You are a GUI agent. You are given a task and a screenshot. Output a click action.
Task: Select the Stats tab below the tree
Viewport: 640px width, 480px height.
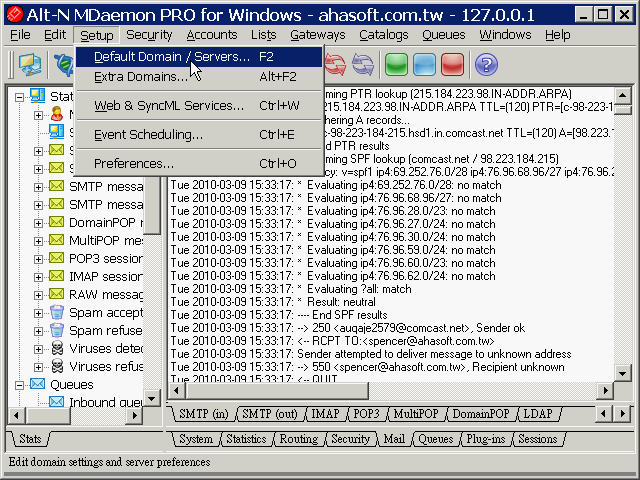(30, 439)
